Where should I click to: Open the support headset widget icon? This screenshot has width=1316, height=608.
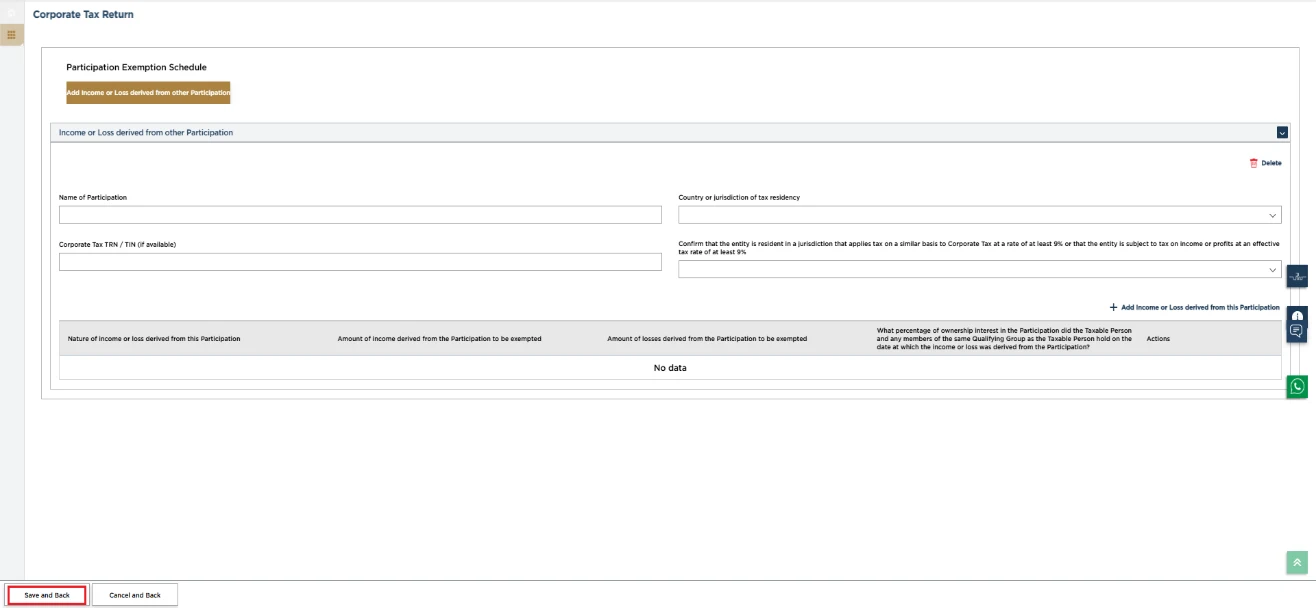click(x=1297, y=315)
